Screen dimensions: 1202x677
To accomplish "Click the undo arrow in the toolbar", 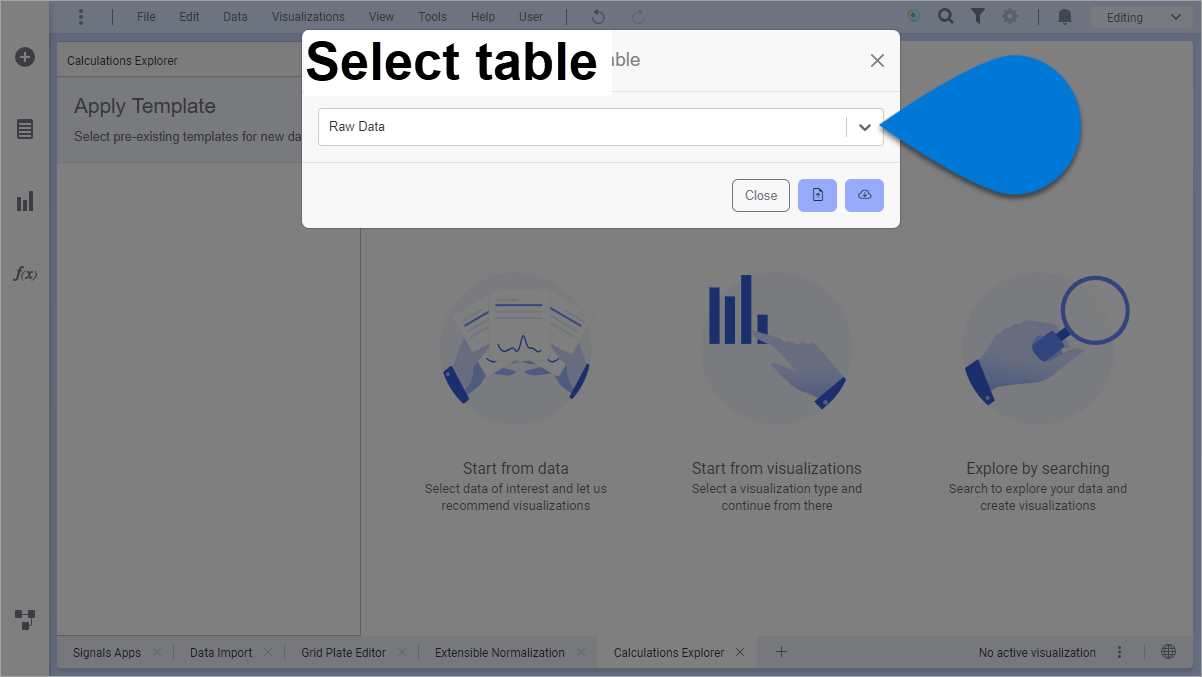I will 598,17.
